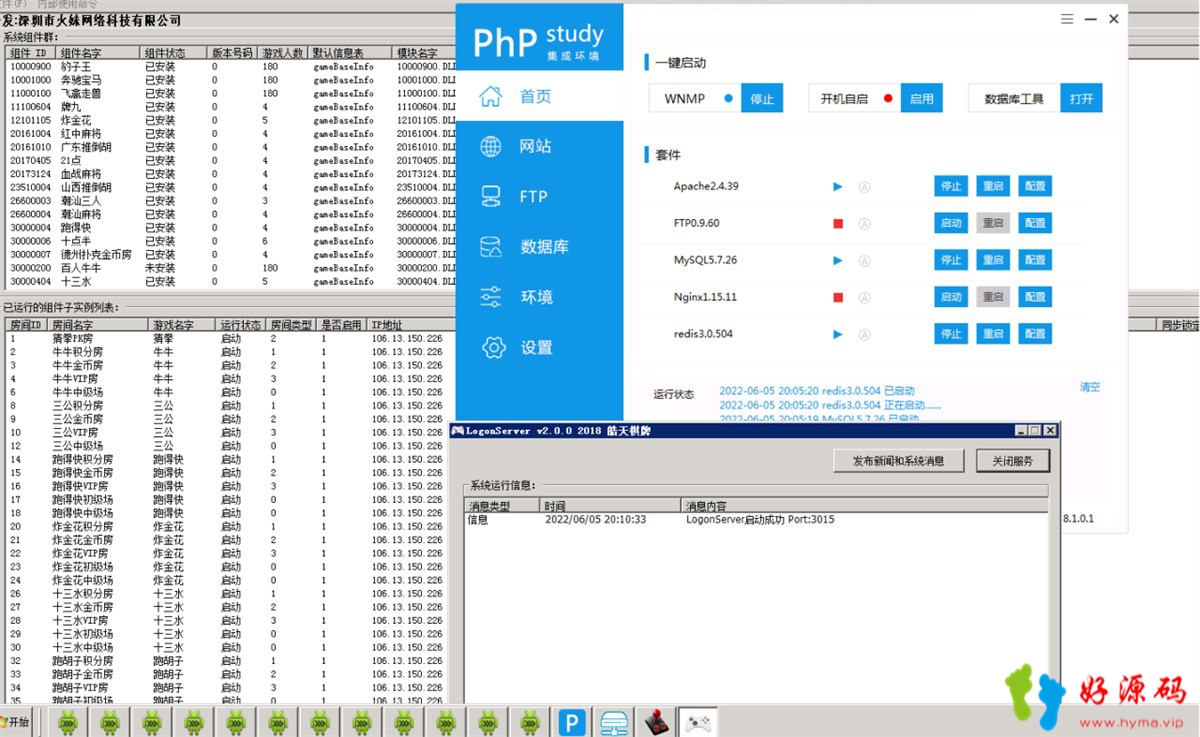Open the phpStudy hamburger menu icon

[x=1067, y=19]
